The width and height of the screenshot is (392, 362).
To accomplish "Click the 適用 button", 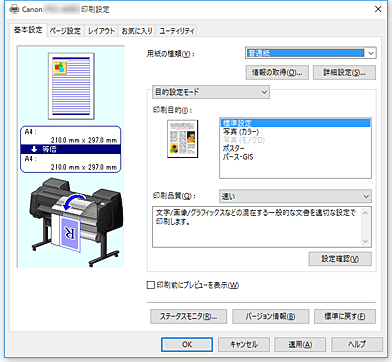I will (x=300, y=344).
